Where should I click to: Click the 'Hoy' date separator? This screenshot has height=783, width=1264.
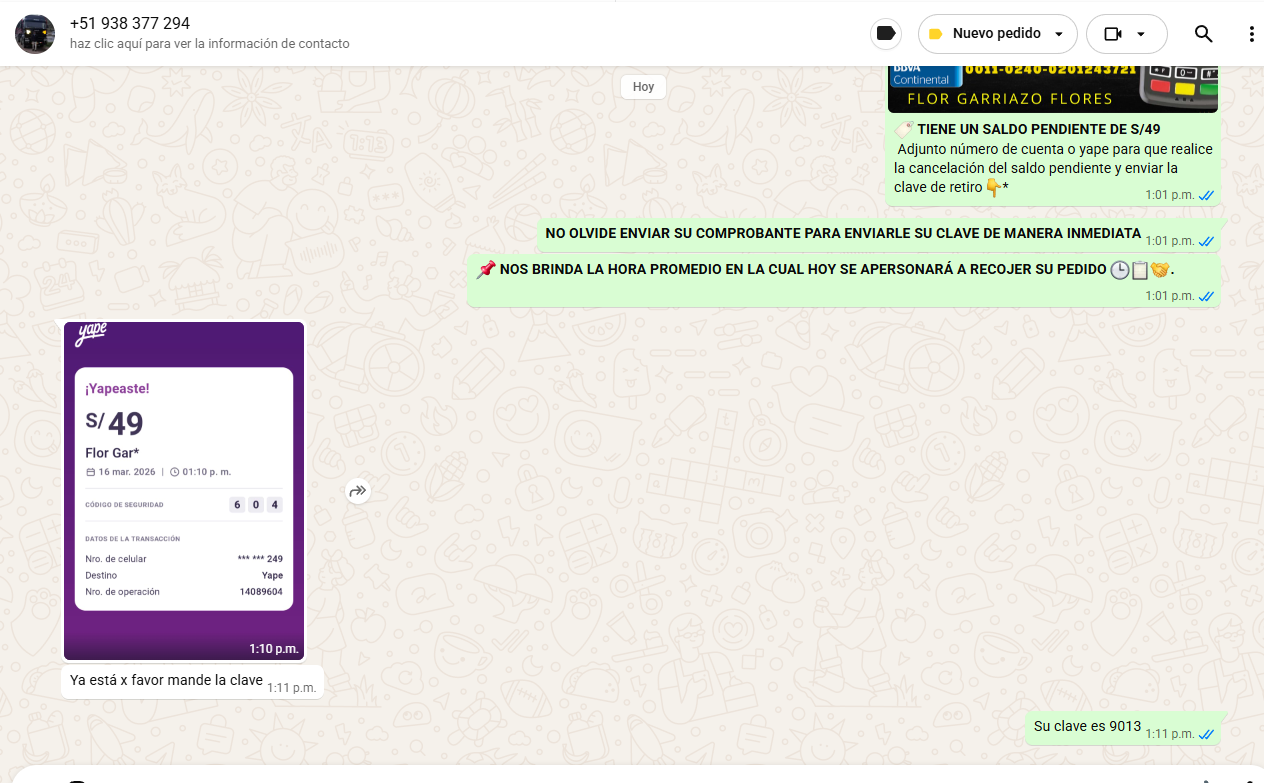coord(643,87)
